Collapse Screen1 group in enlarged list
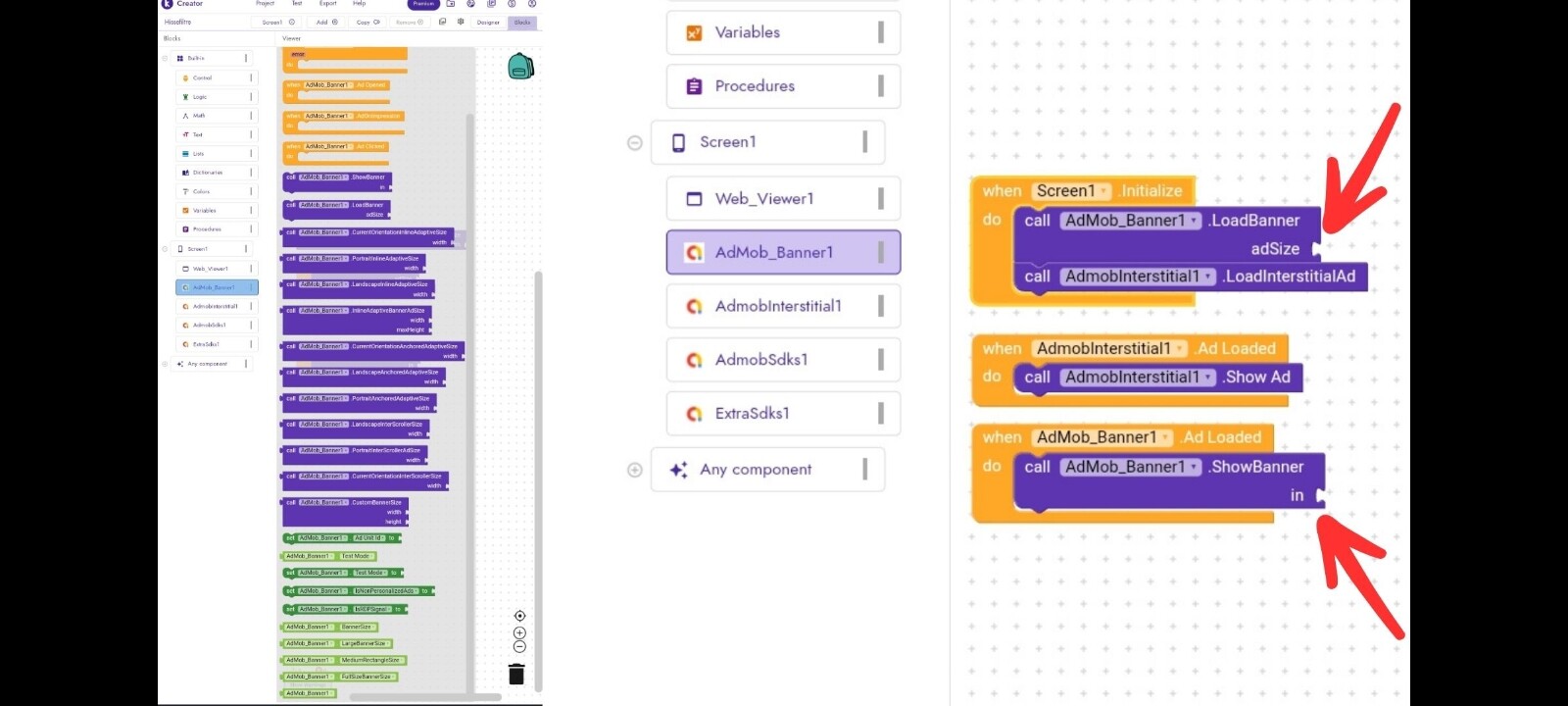Image resolution: width=1568 pixels, height=706 pixels. coord(634,143)
